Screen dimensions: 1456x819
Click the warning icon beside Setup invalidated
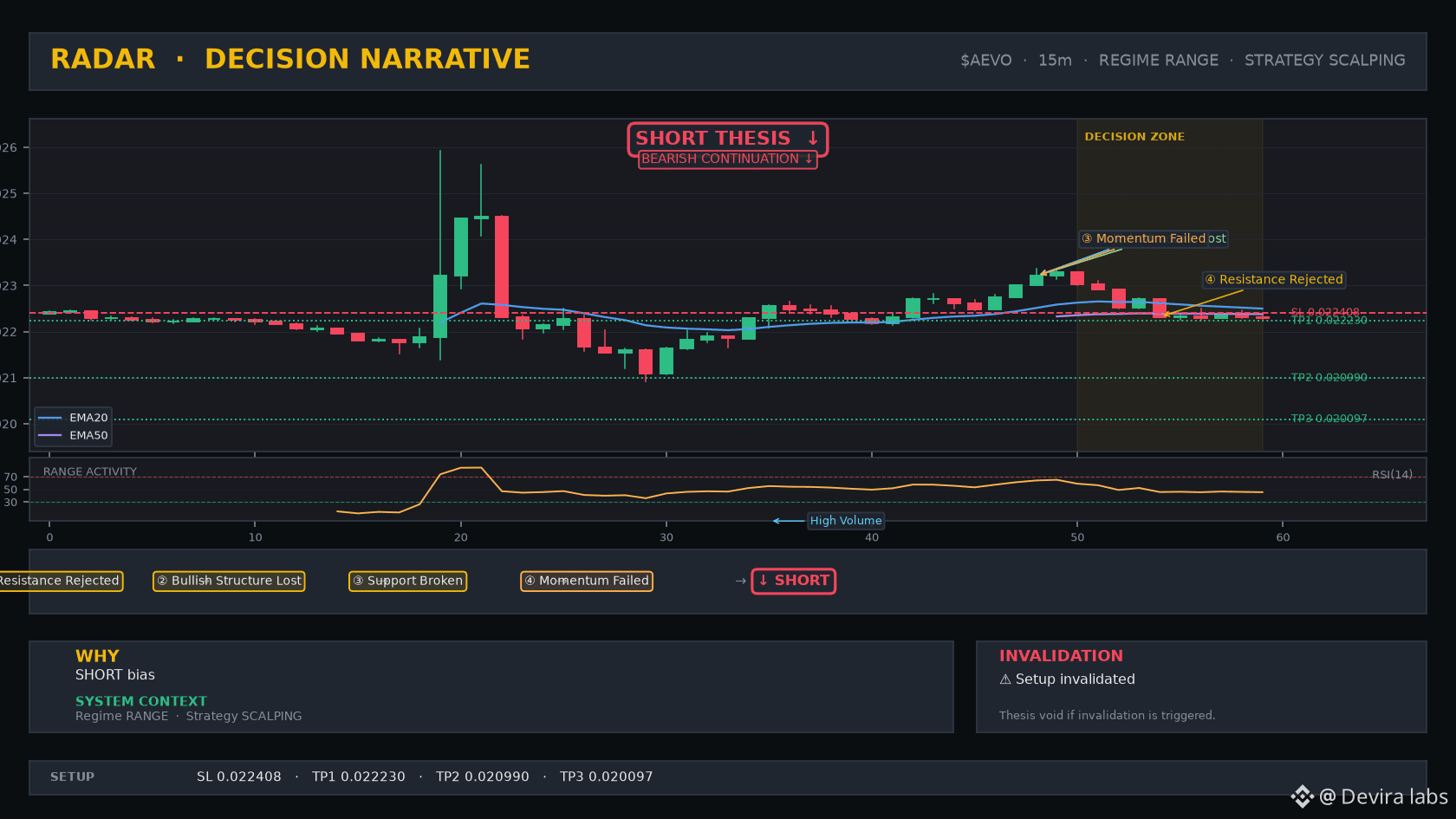(1005, 679)
